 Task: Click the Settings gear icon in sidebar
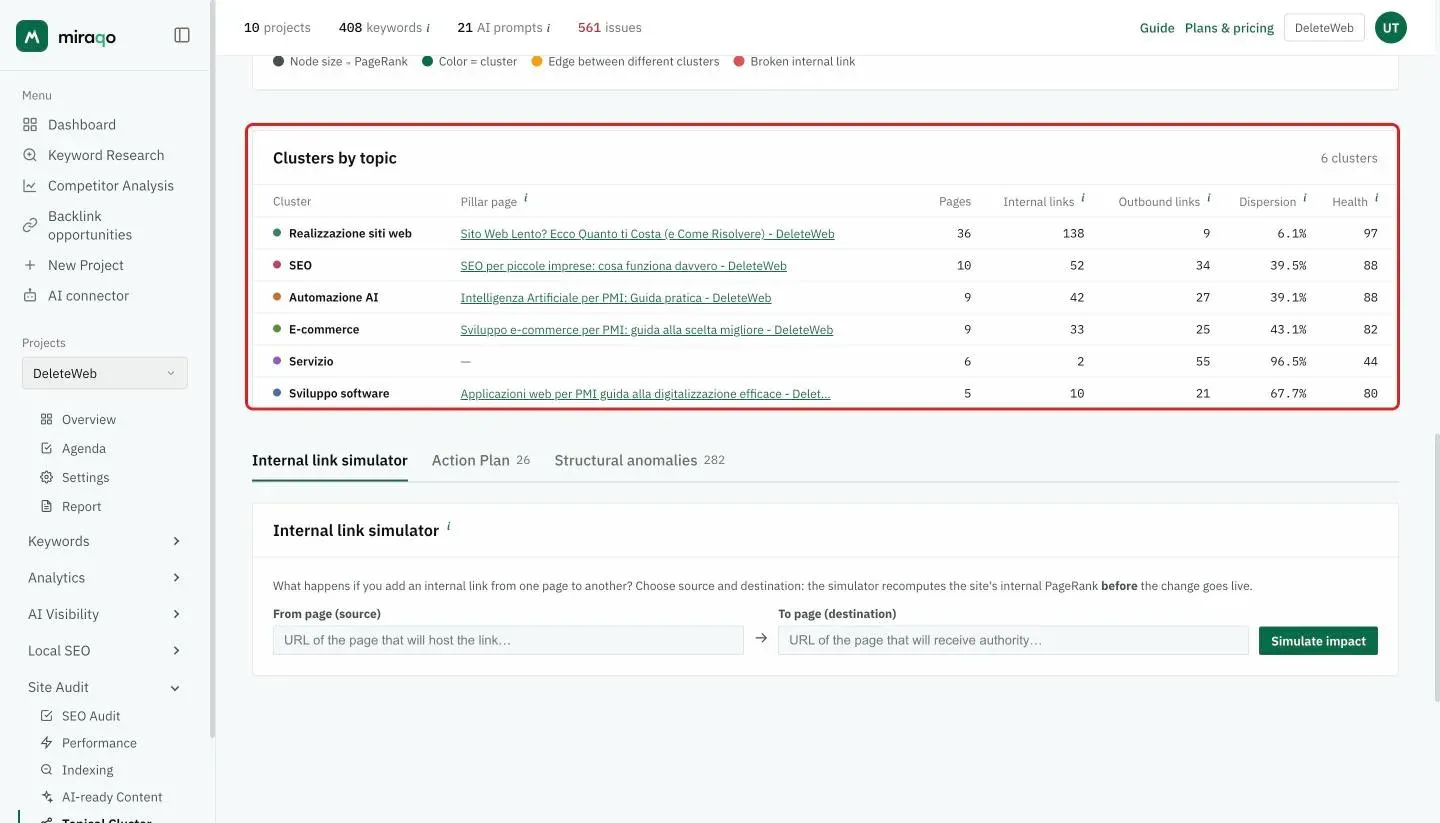point(46,477)
